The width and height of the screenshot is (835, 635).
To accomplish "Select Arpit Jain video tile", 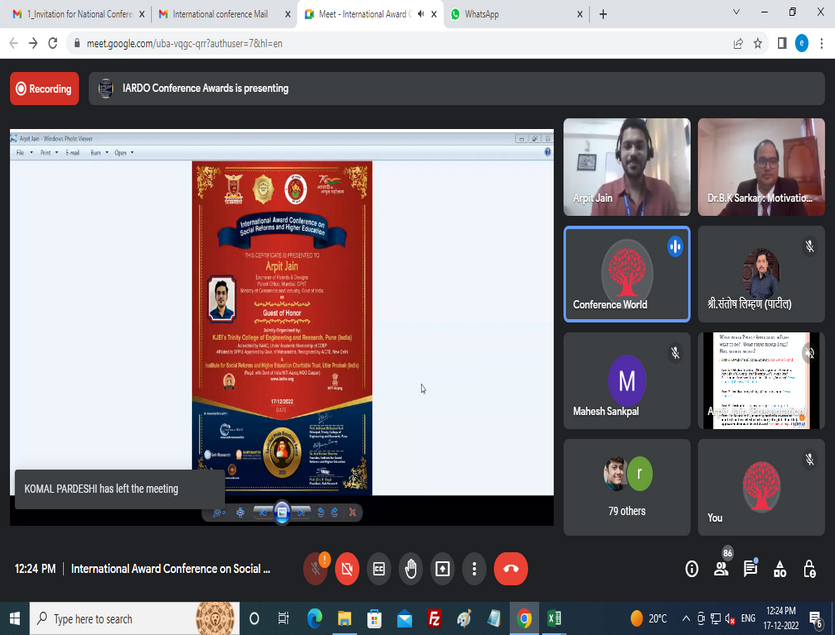I will (x=627, y=167).
